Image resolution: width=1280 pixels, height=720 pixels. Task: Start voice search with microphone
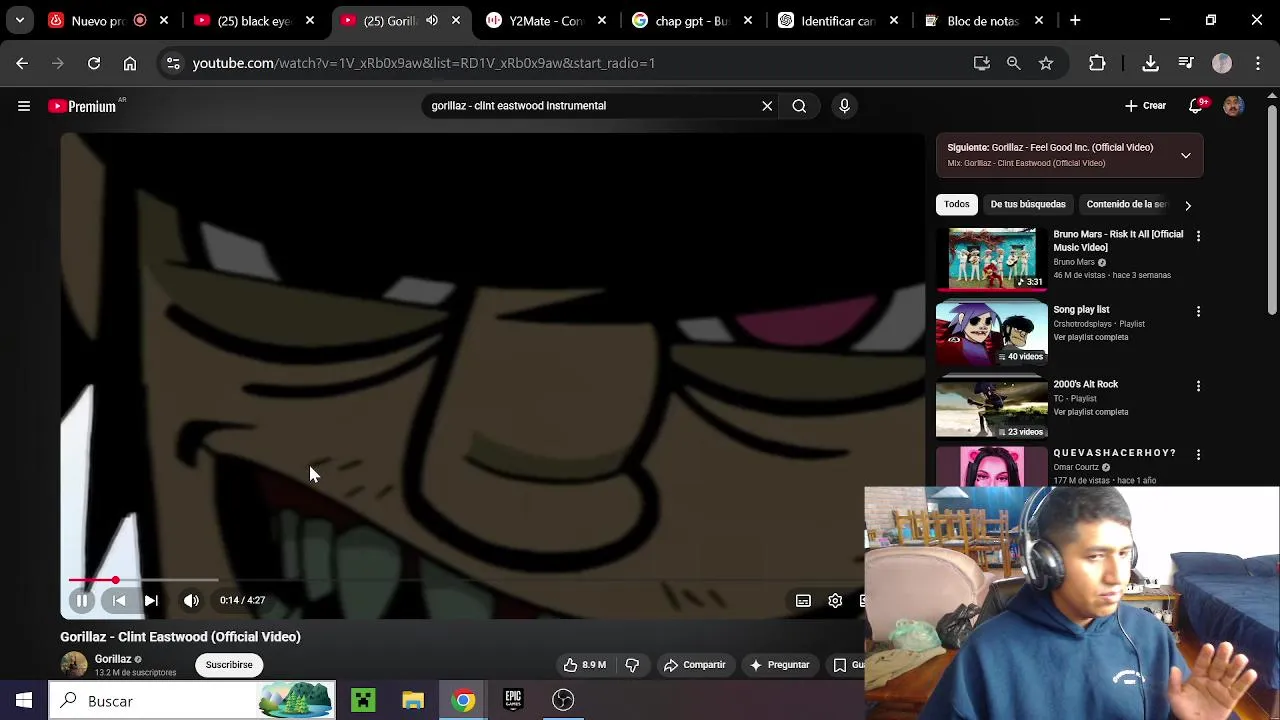tap(844, 106)
